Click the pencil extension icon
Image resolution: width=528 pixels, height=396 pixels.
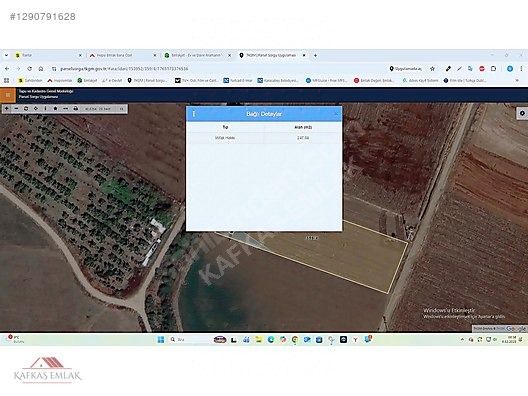tap(459, 69)
